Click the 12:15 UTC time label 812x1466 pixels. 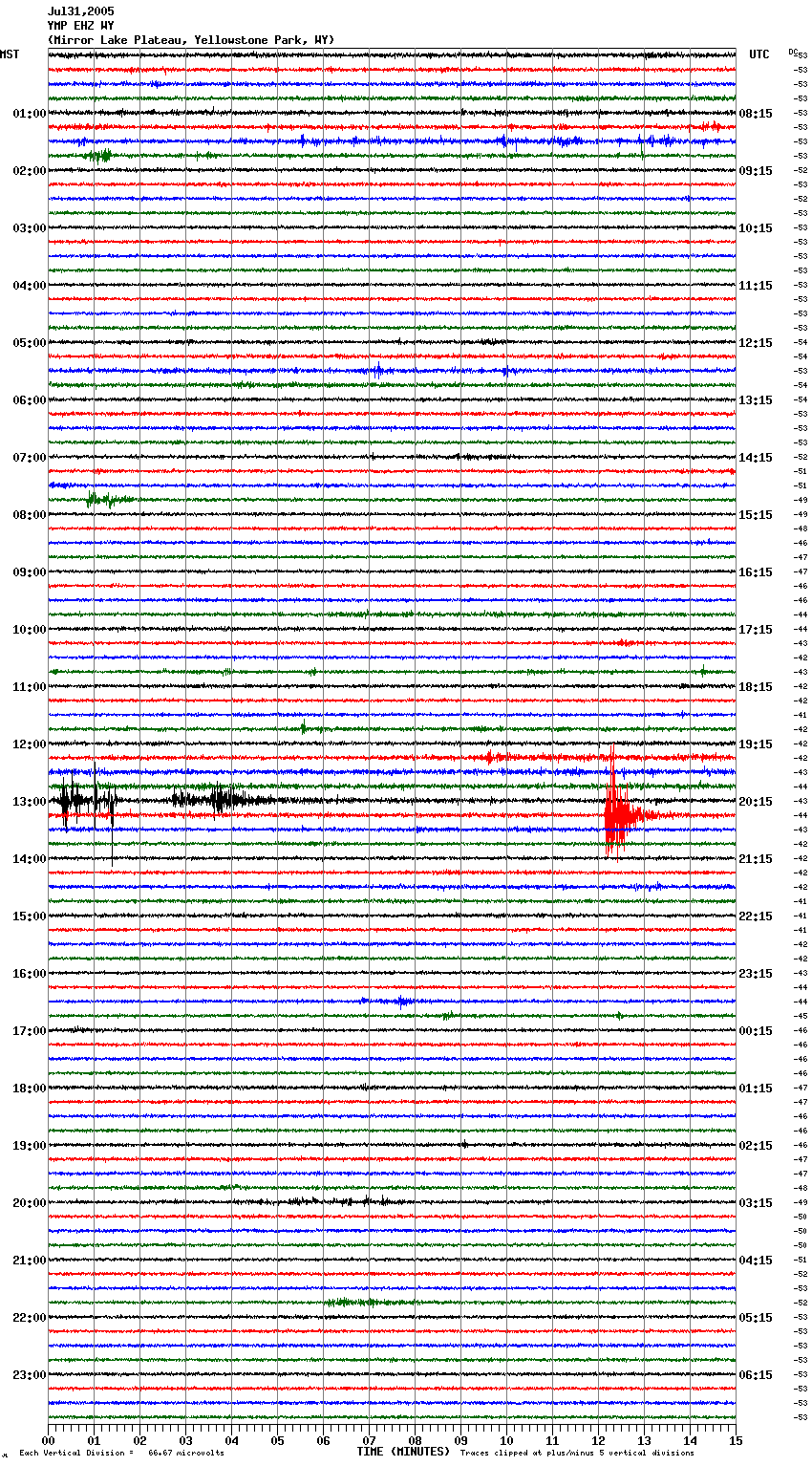[x=756, y=343]
